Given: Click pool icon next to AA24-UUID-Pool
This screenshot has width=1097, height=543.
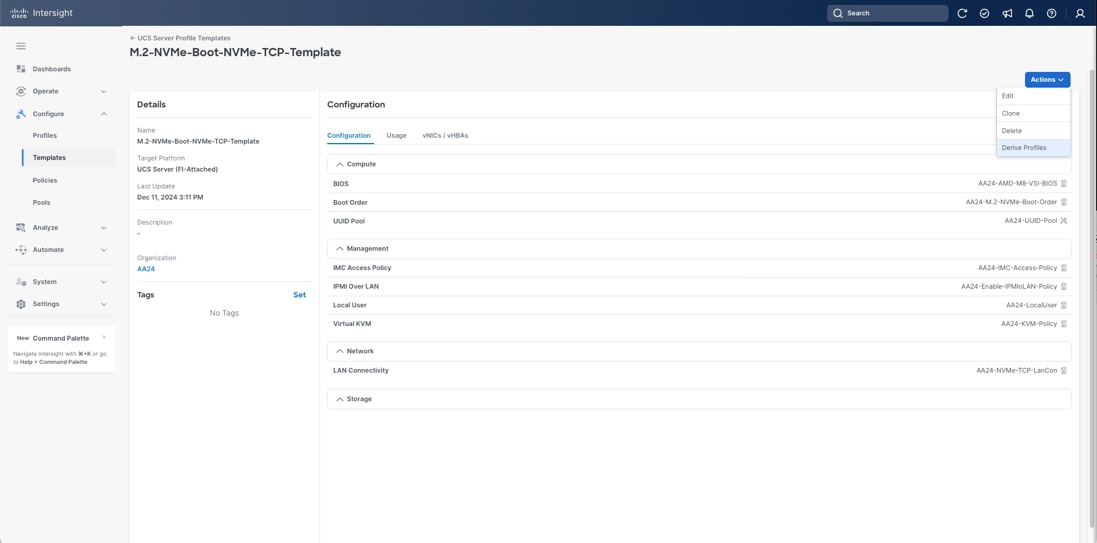Looking at the screenshot, I should 1063,220.
